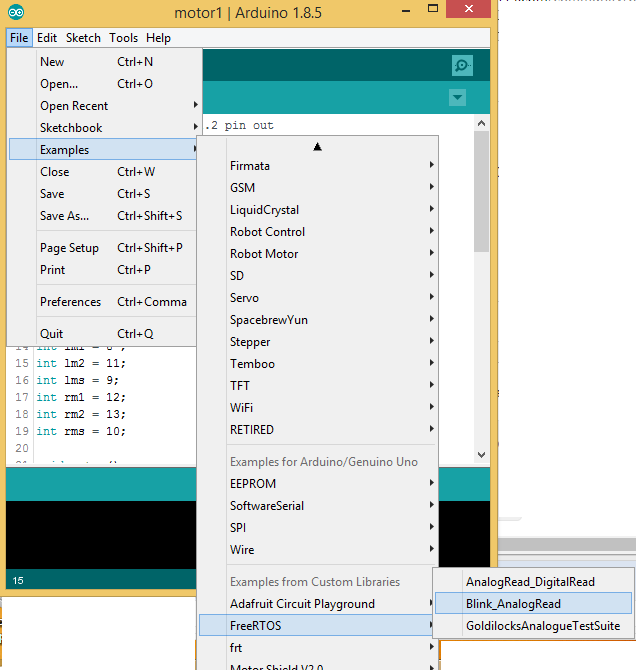Open the Tools menu

coord(124,38)
